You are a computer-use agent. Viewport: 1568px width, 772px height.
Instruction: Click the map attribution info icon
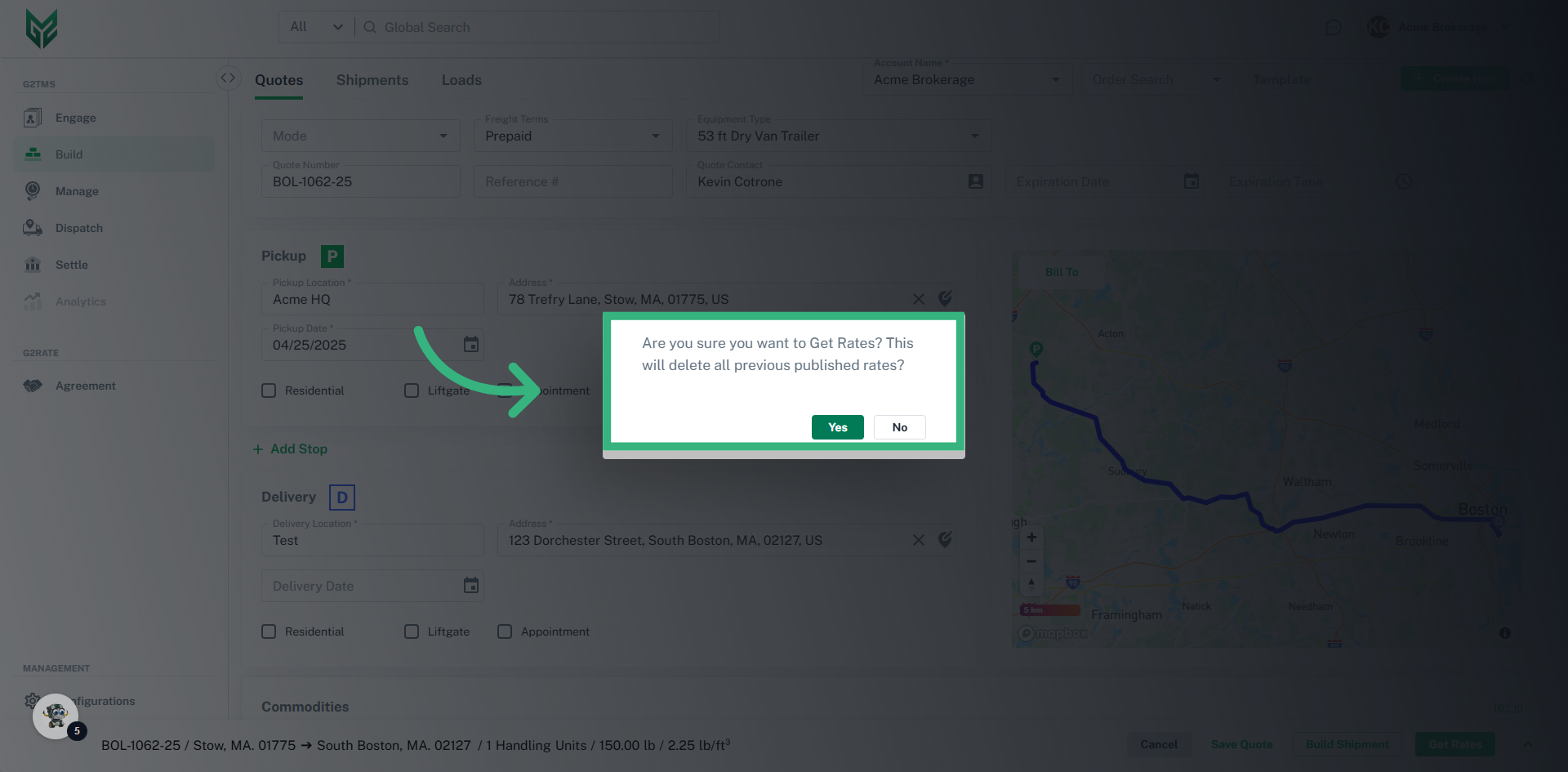[x=1505, y=633]
